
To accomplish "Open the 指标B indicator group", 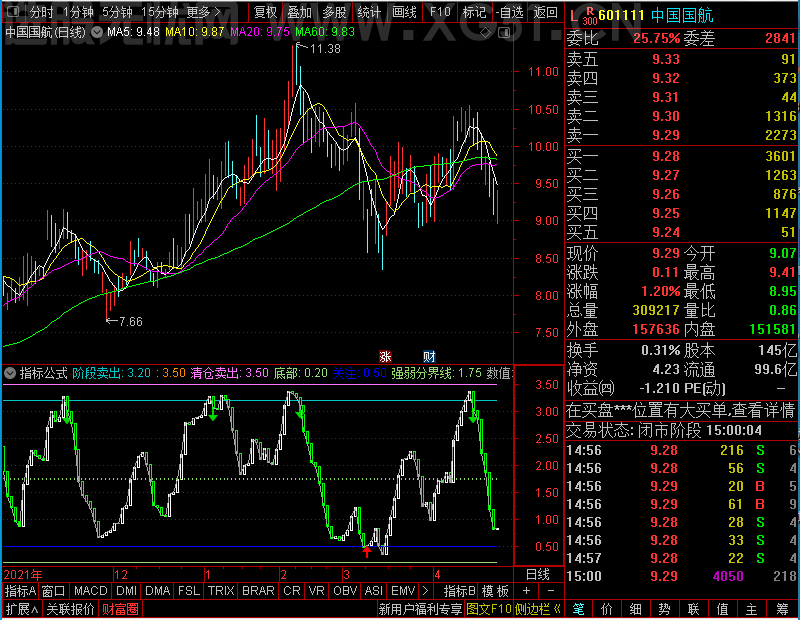I will tap(460, 591).
